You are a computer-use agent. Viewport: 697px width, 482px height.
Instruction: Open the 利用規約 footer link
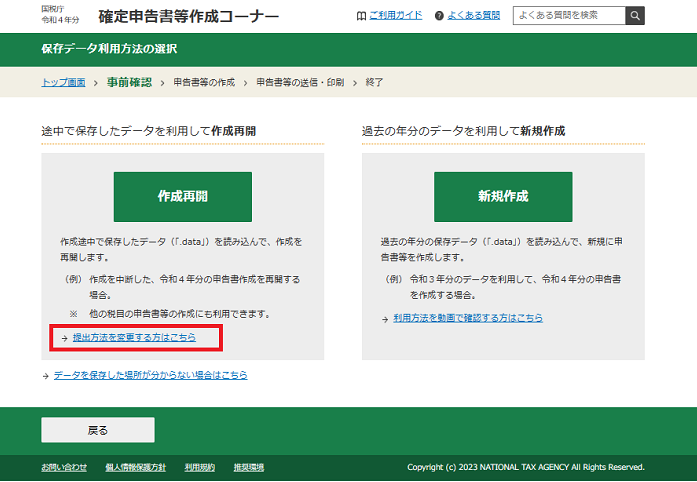tap(199, 467)
